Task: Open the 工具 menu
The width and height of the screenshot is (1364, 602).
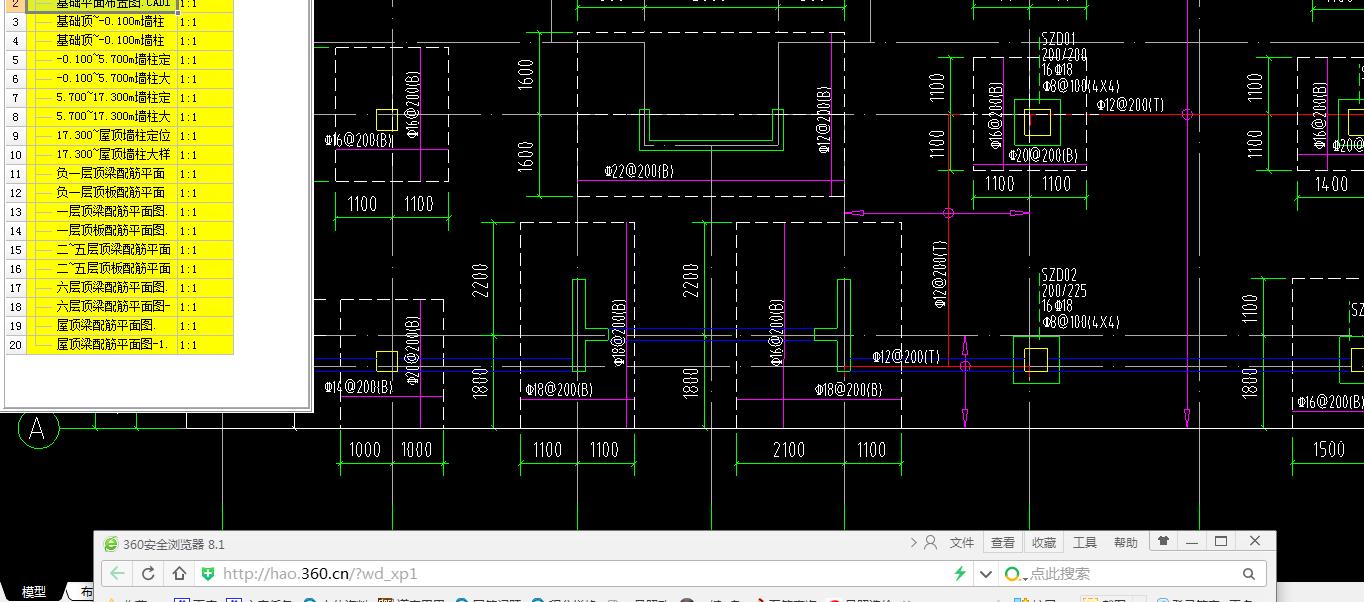Action: 1085,543
